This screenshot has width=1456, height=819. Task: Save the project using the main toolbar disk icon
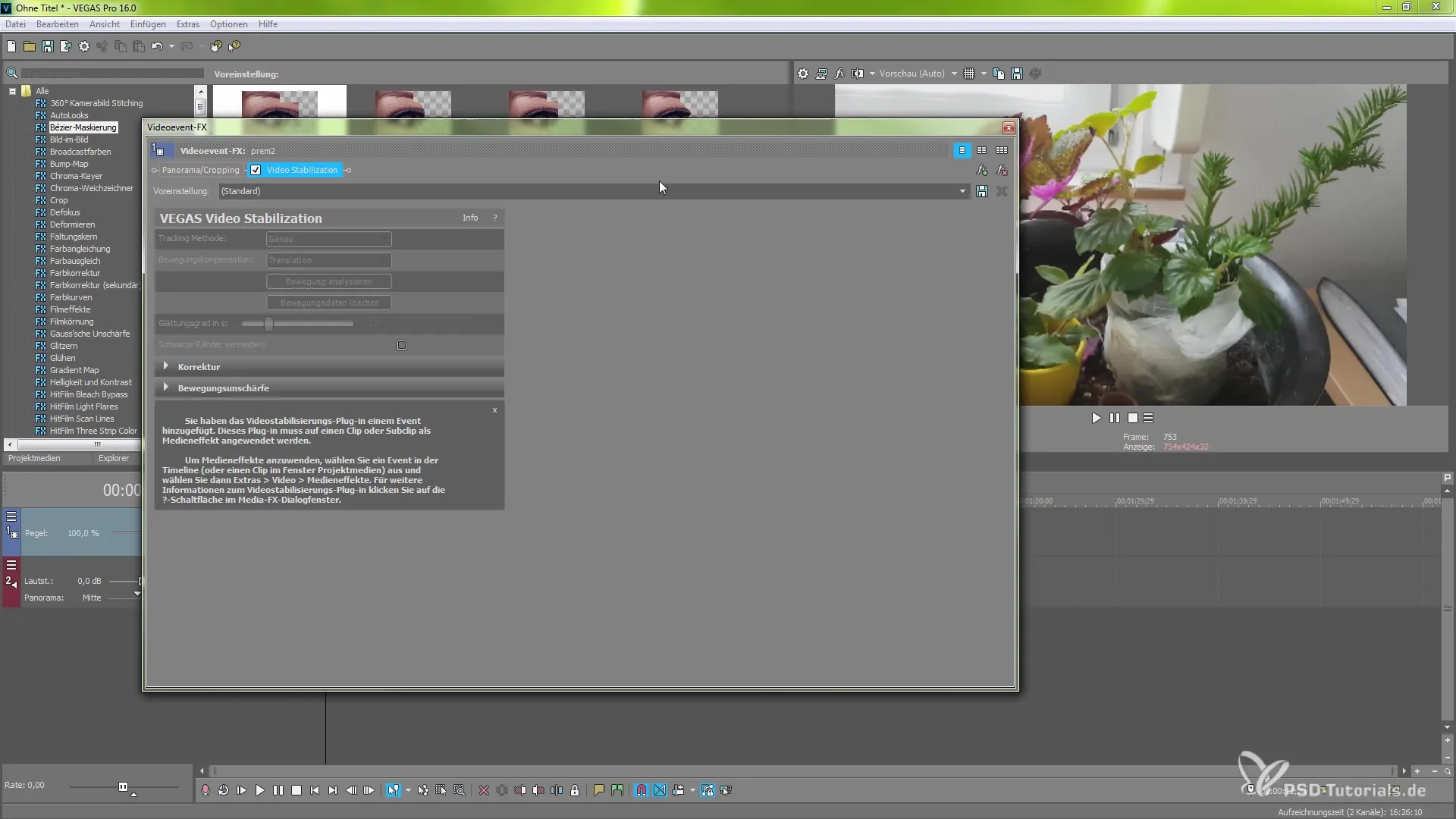tap(48, 46)
